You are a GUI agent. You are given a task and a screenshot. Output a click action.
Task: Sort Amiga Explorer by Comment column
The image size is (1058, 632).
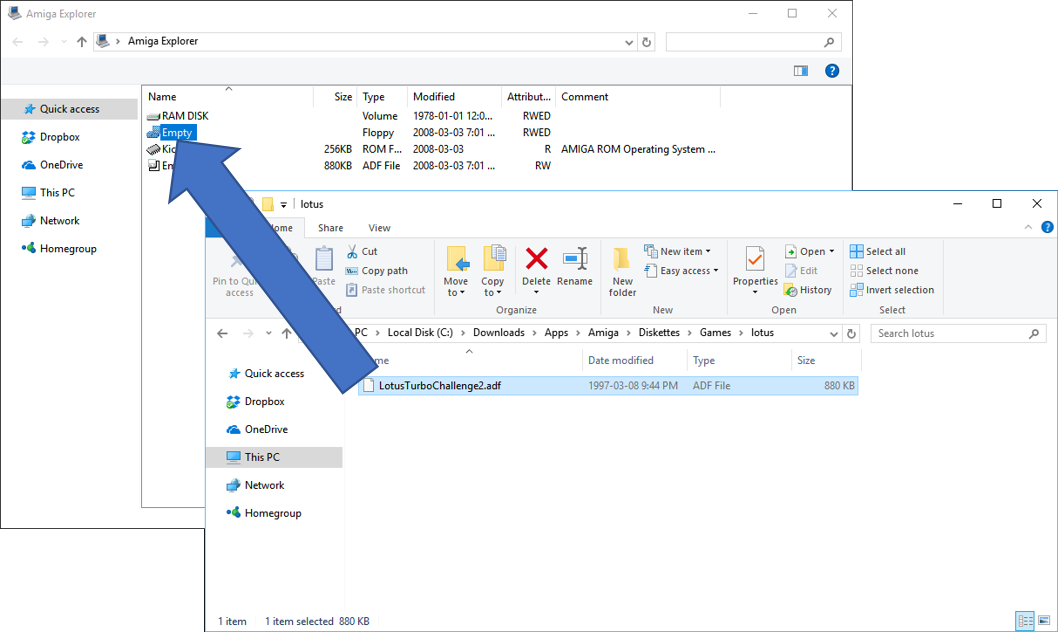click(x=585, y=97)
